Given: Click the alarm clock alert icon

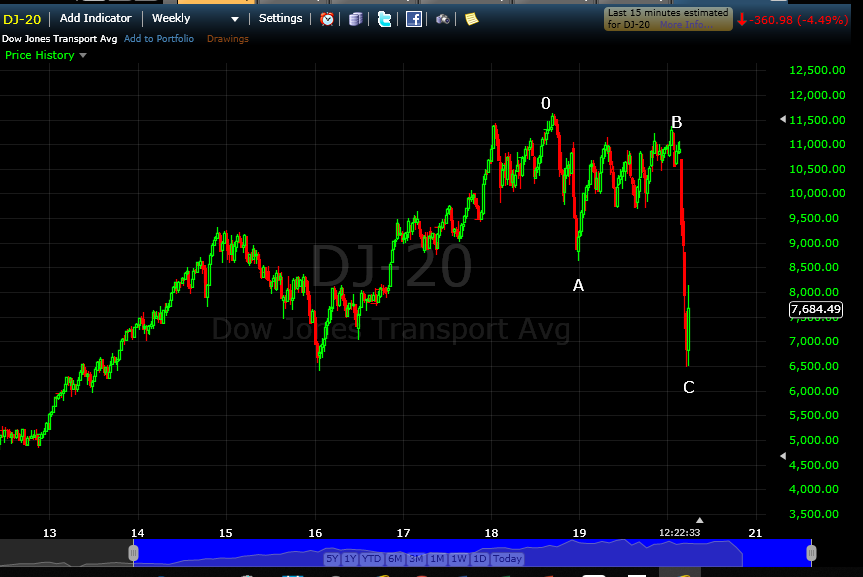Looking at the screenshot, I should point(327,19).
